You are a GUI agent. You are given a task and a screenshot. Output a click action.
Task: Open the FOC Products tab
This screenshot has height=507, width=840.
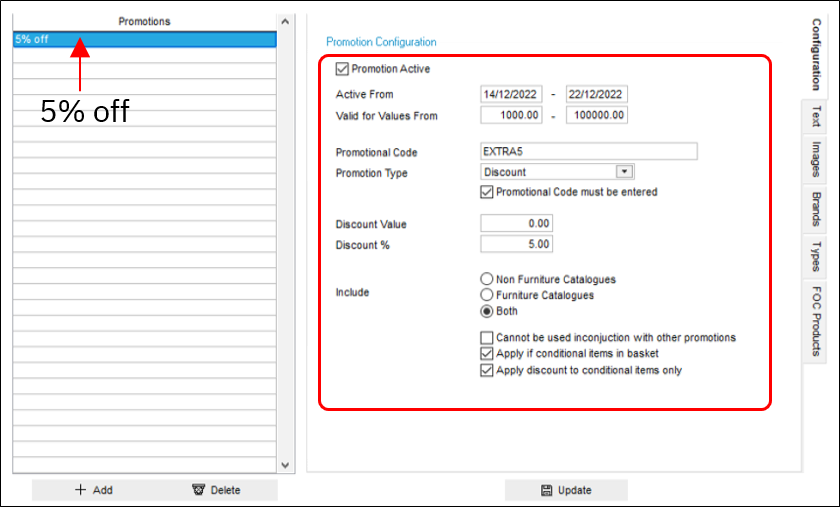click(x=816, y=320)
